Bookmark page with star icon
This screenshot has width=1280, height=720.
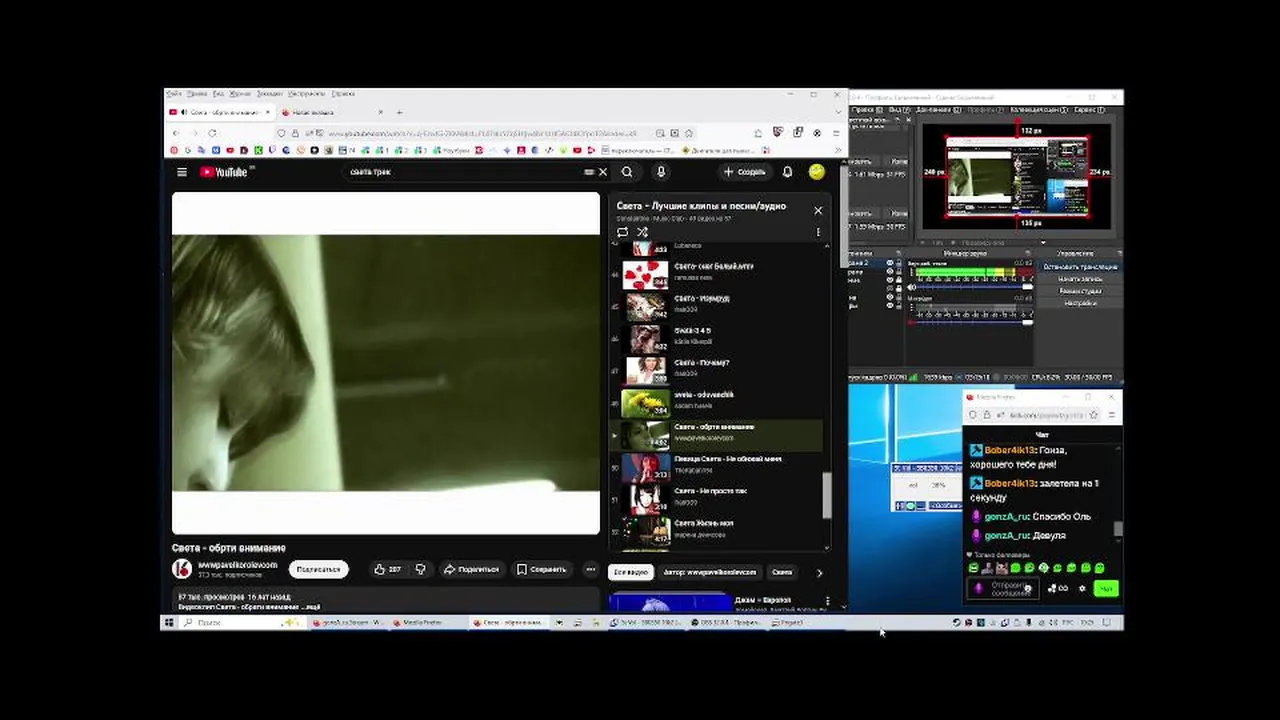(690, 133)
